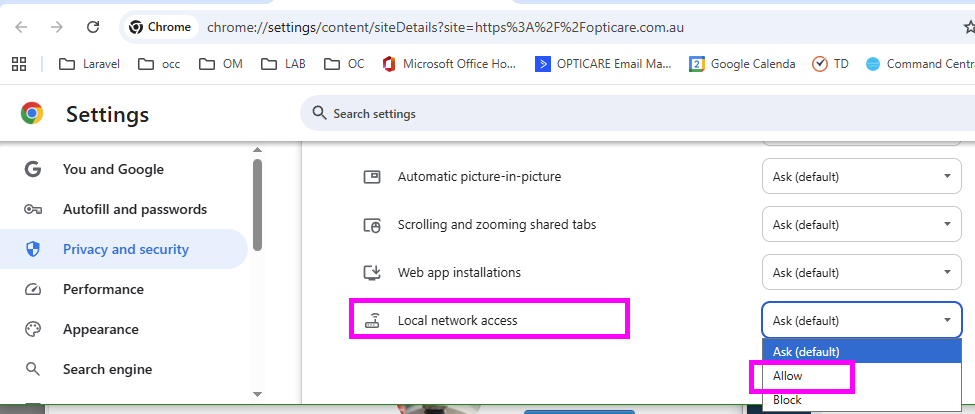Open the Performance settings section

(x=103, y=289)
